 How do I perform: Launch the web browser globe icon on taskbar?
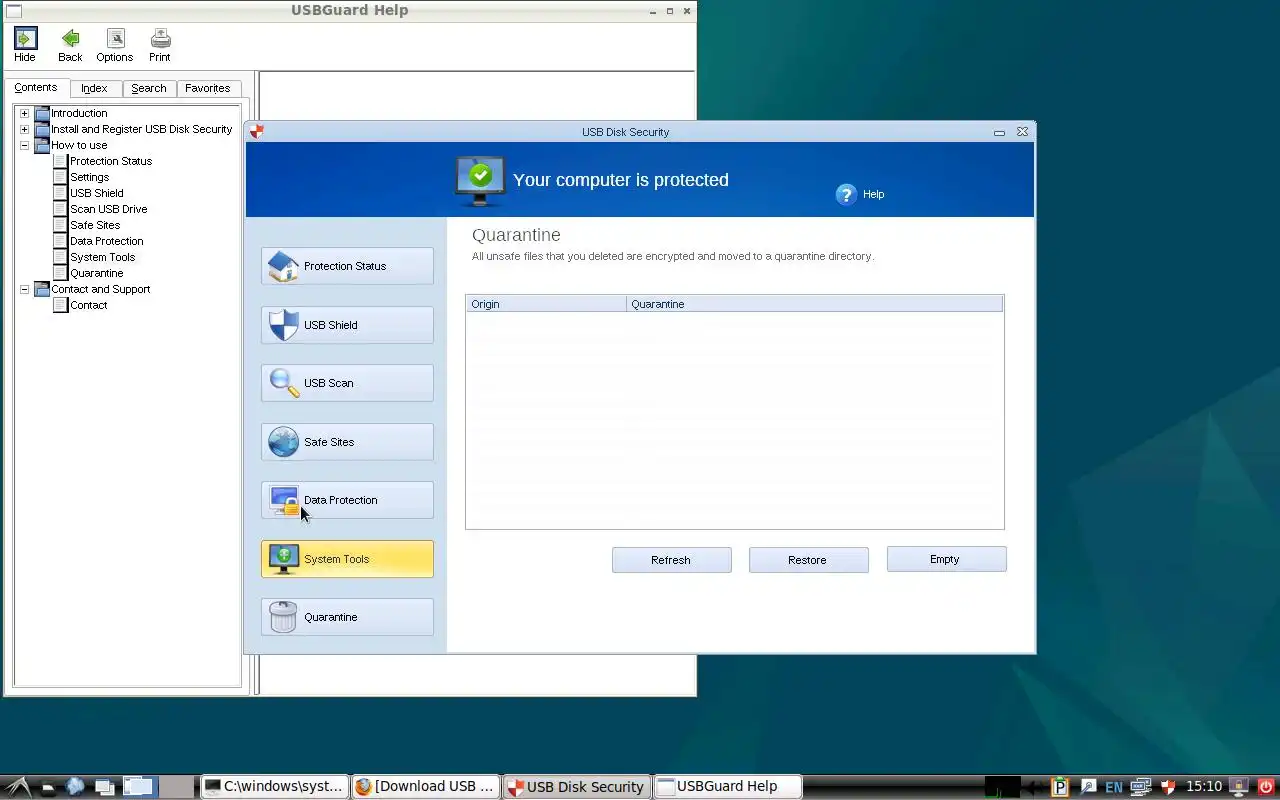point(75,787)
